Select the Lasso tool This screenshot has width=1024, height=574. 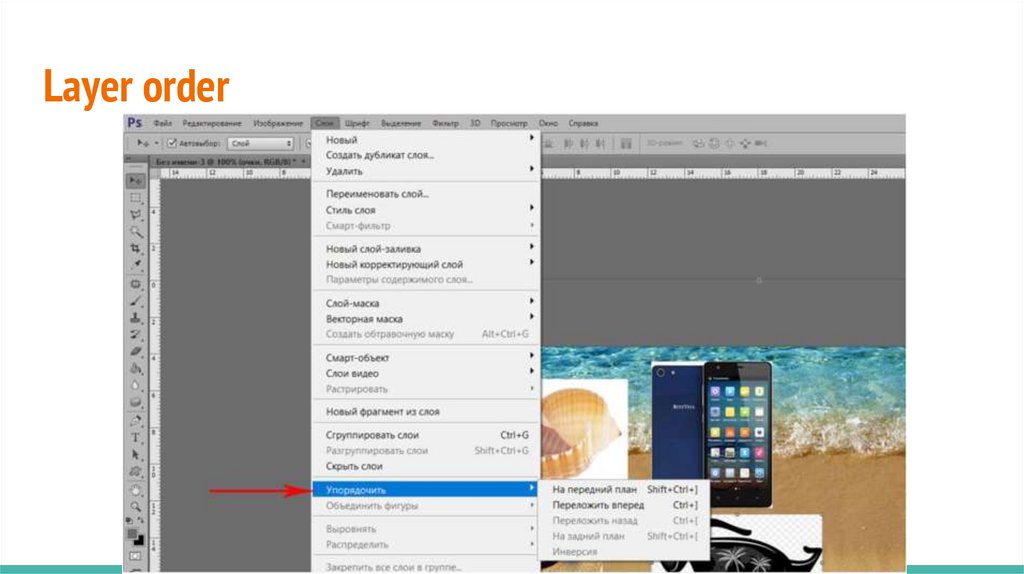coord(135,214)
